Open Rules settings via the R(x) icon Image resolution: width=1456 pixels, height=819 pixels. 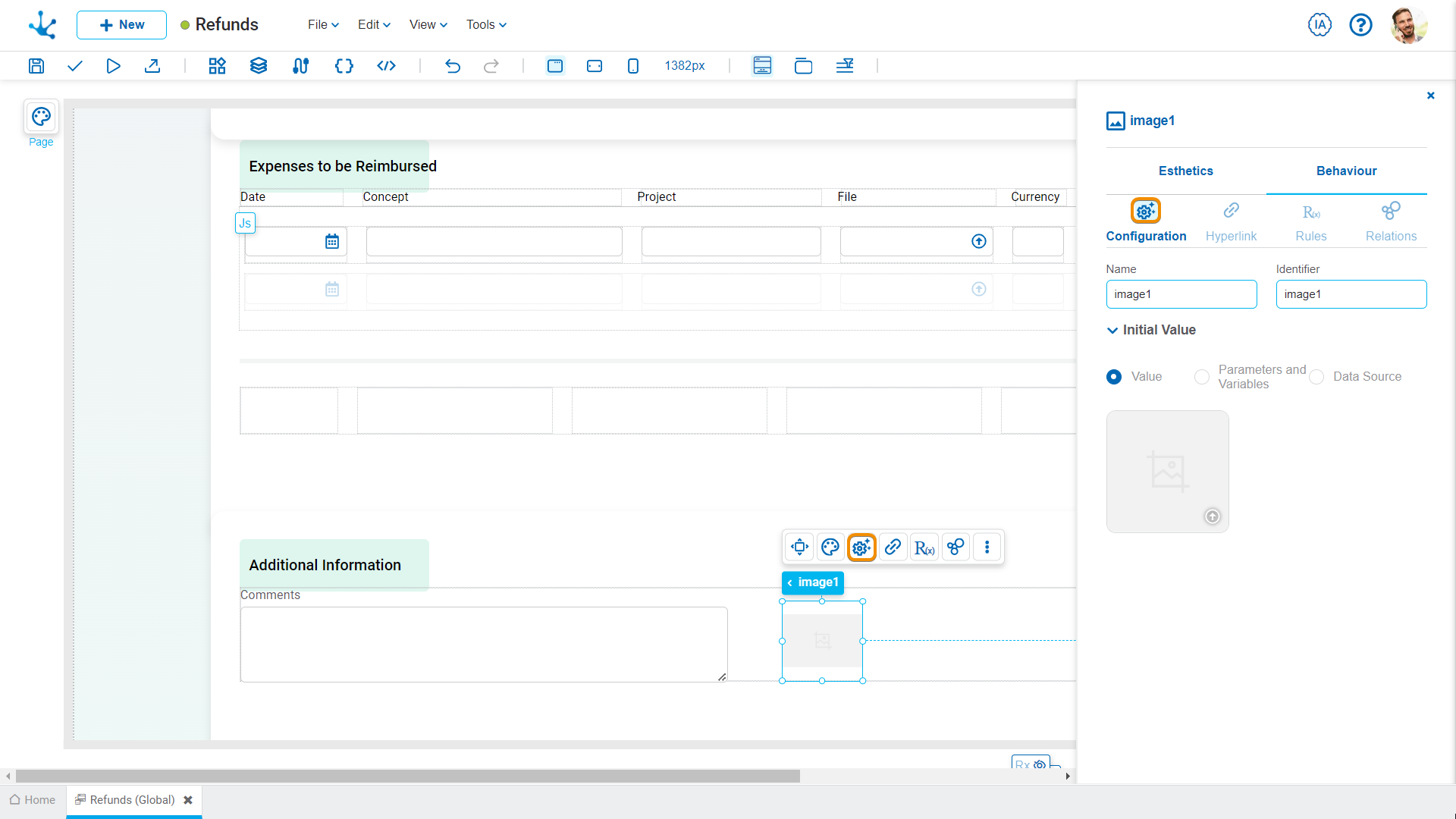pos(1310,221)
